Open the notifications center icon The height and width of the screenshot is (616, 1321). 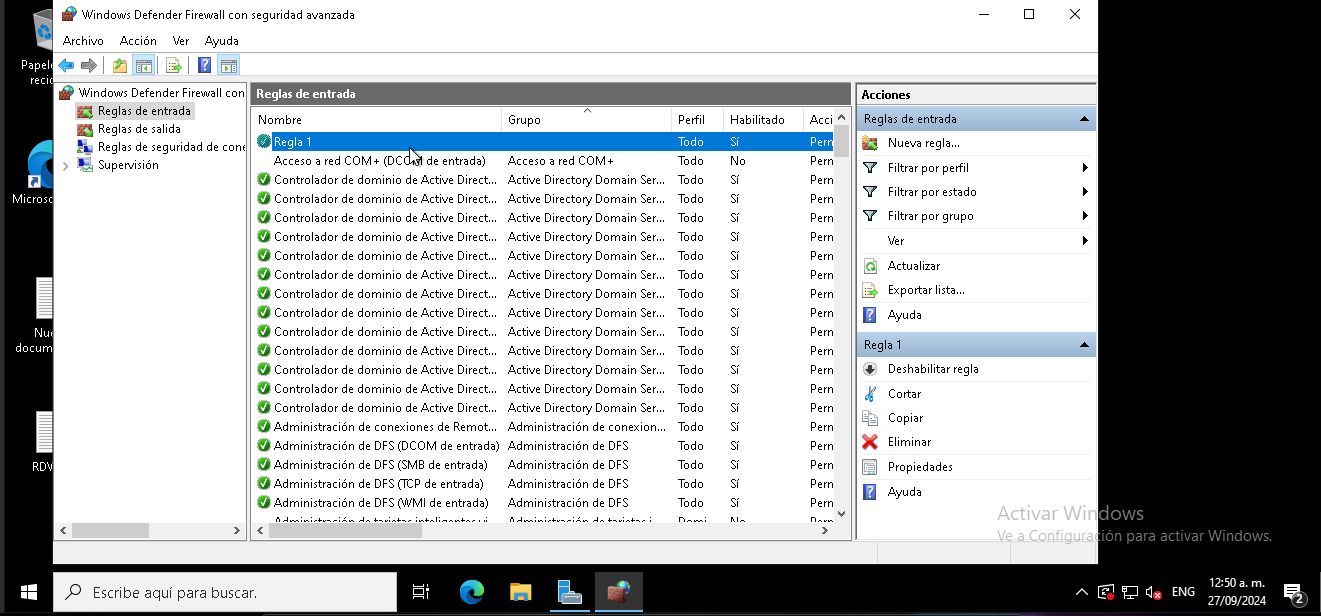[x=1293, y=592]
